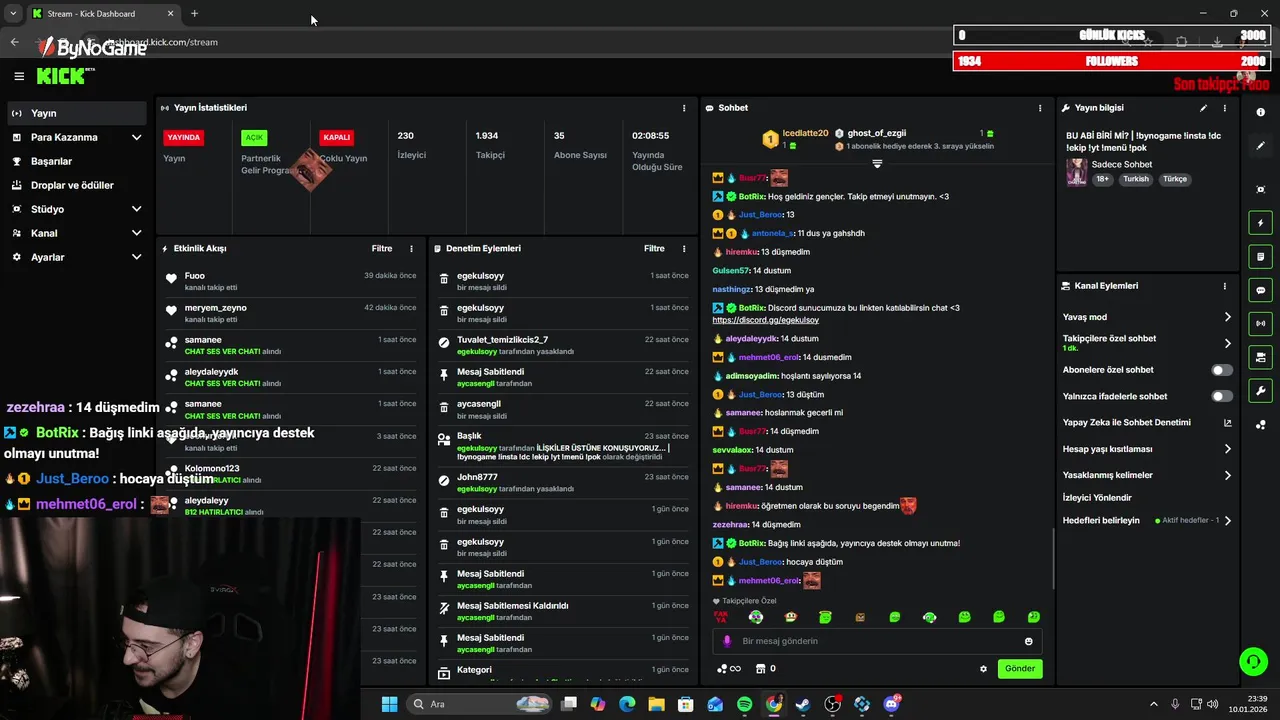Open Hedefleri belirleyin chevron
The width and height of the screenshot is (1280, 720).
point(1227,521)
